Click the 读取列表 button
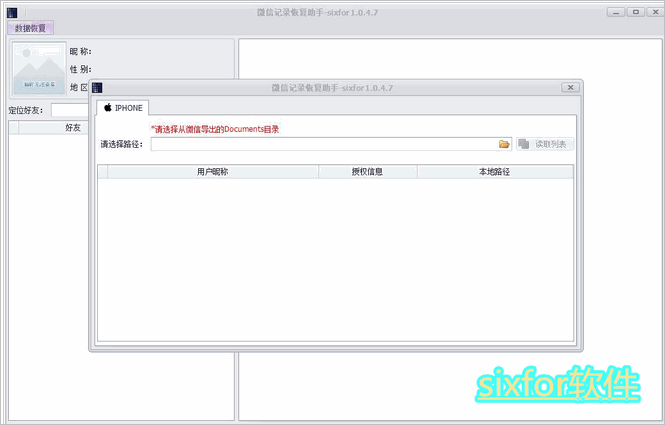Screen dimensions: 665x425 (x=545, y=144)
